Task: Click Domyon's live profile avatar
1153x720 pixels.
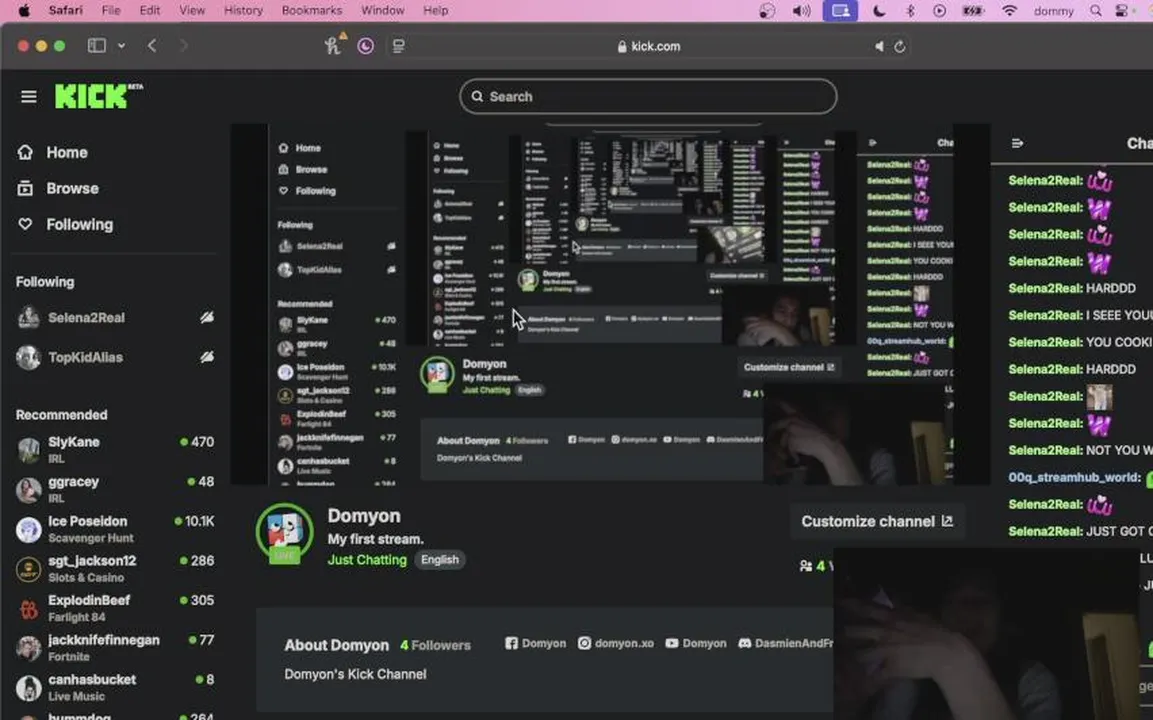Action: click(285, 532)
